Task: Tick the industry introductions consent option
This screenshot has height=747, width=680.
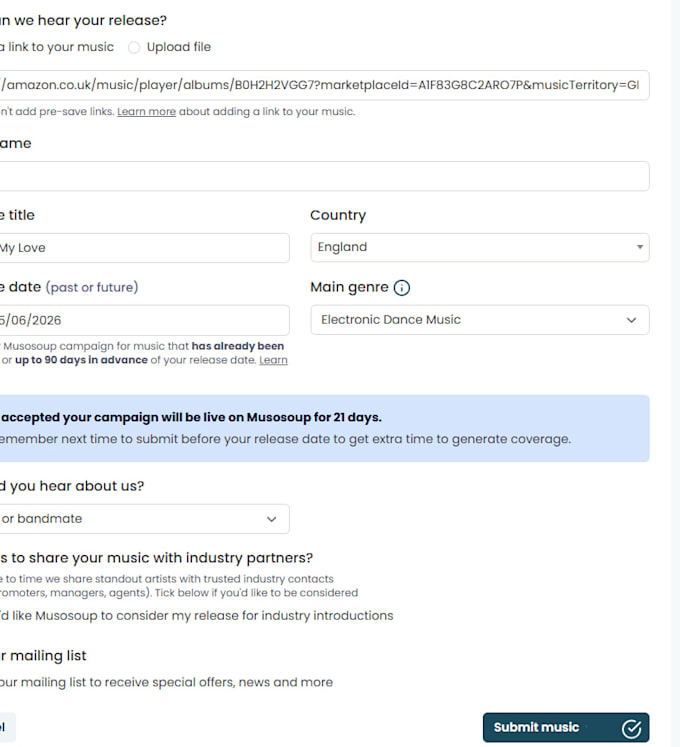Action: pos(196,616)
